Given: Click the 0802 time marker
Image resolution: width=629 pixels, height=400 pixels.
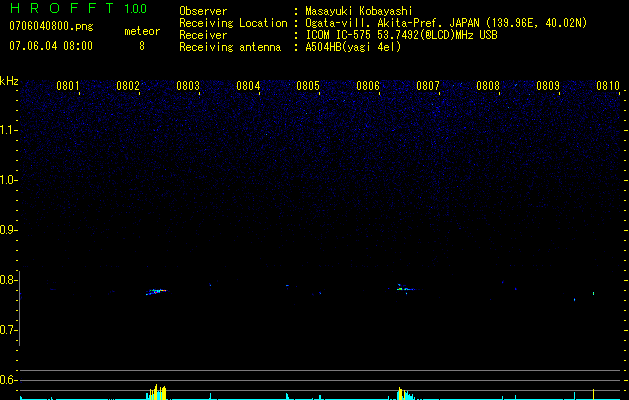Looking at the screenshot, I should click(x=128, y=85).
